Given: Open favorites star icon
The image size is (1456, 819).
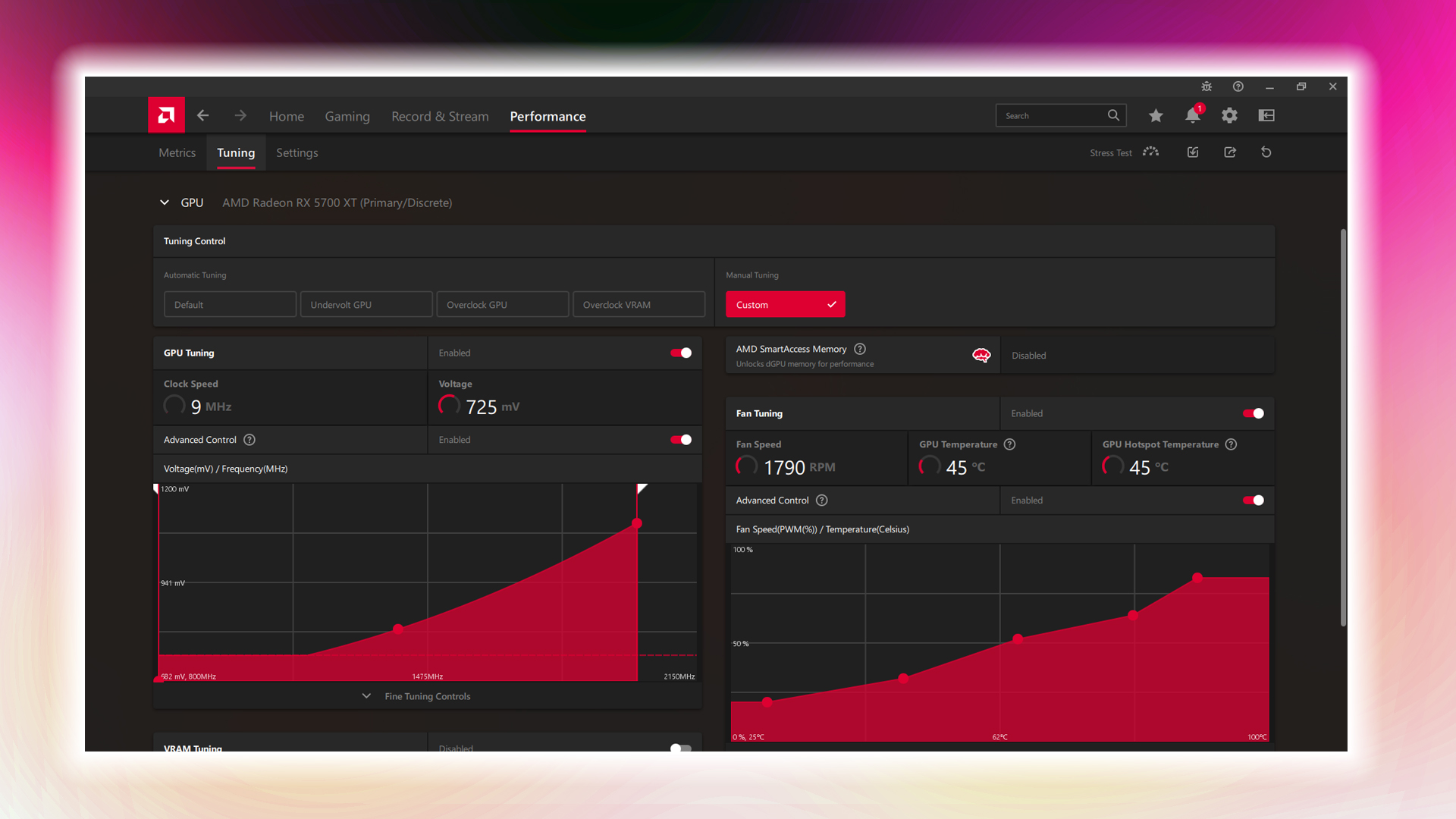Looking at the screenshot, I should click(1156, 115).
